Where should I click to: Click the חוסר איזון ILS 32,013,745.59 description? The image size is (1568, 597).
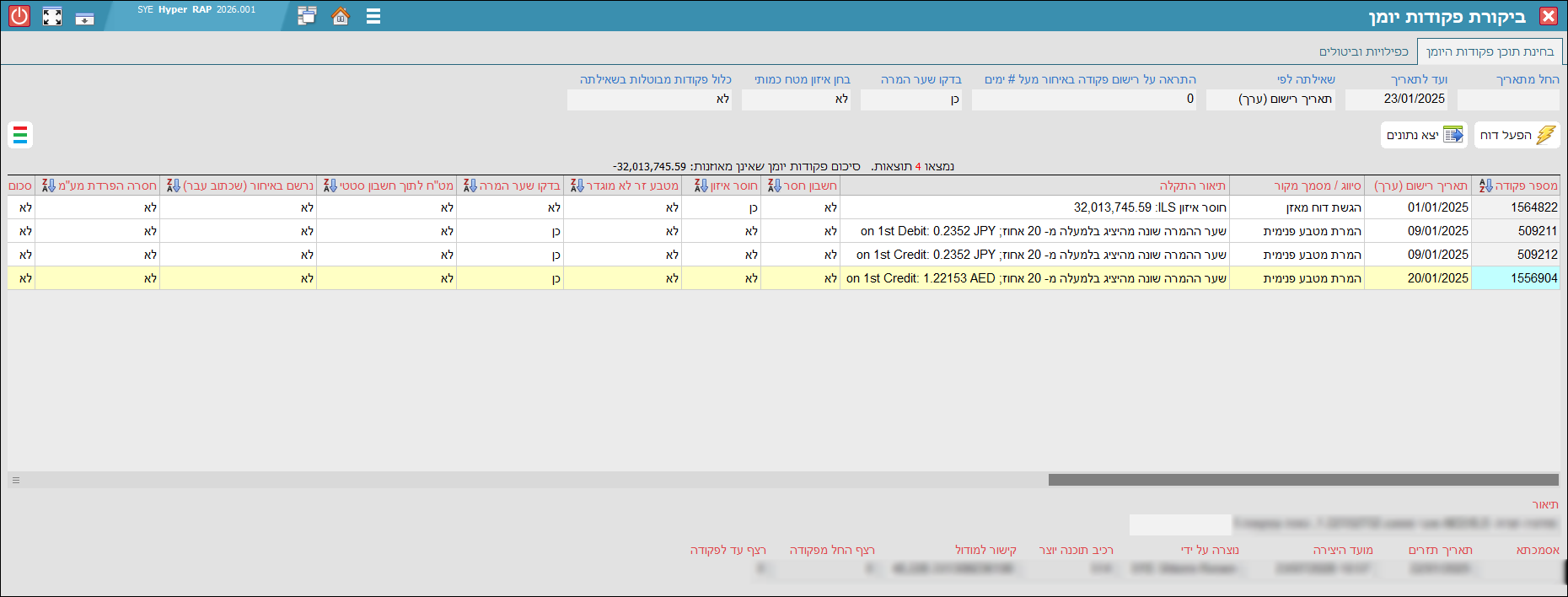[1035, 207]
